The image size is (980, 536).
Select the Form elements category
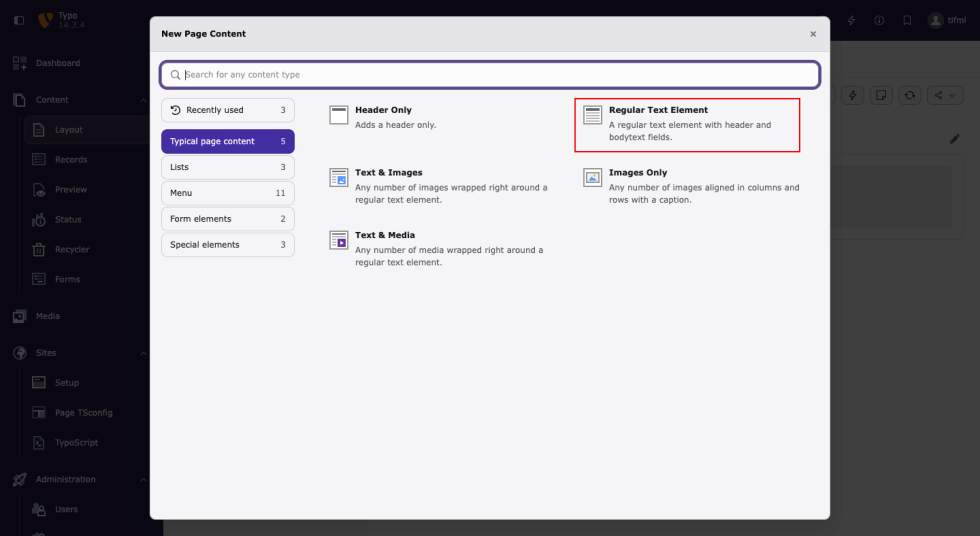pos(228,219)
